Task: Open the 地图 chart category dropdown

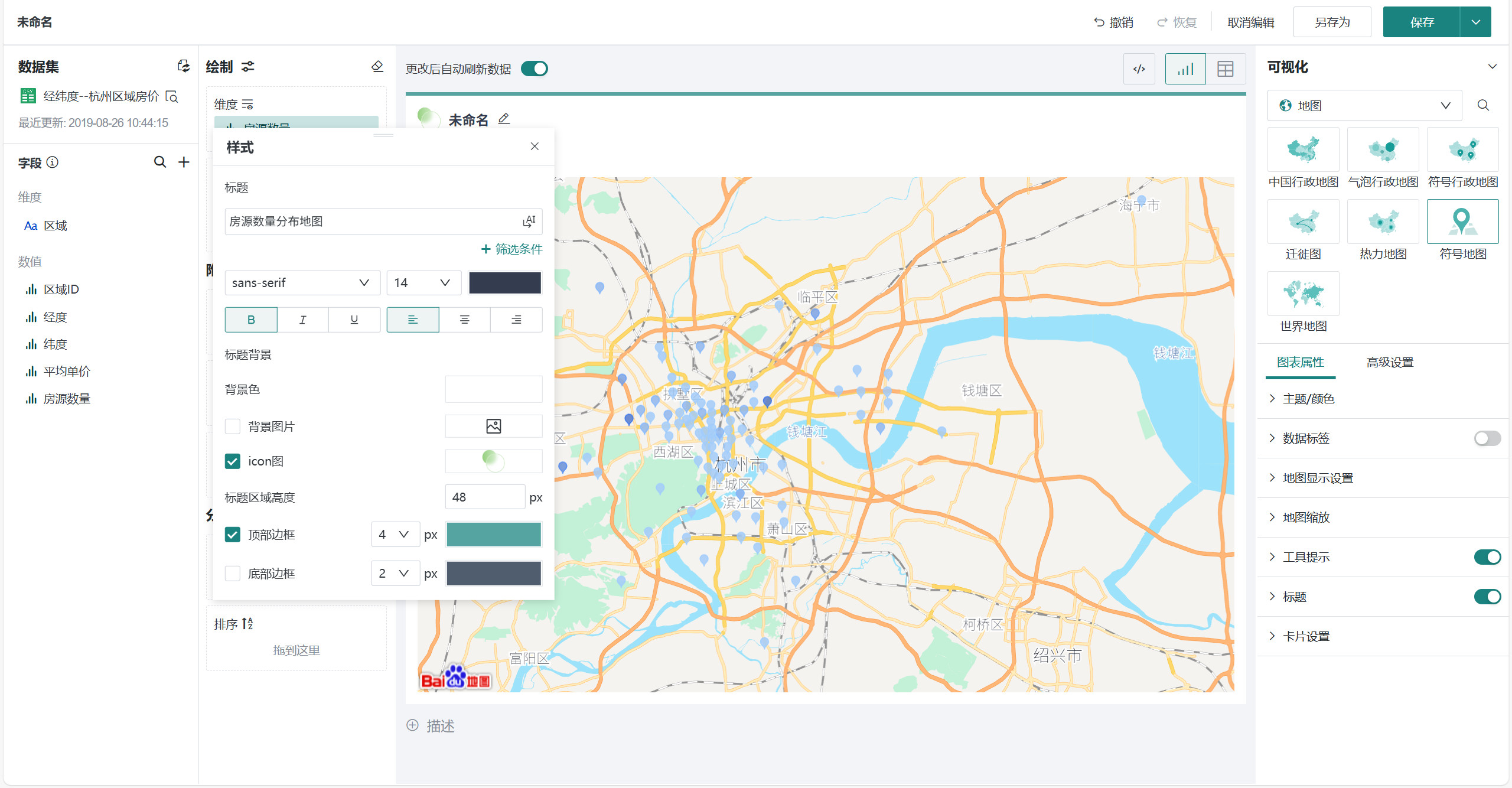Action: point(1364,106)
